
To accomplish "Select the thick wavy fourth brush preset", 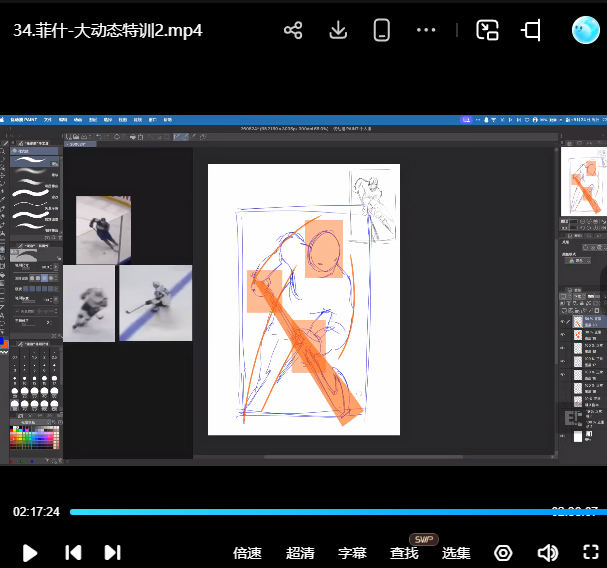I will [34, 193].
